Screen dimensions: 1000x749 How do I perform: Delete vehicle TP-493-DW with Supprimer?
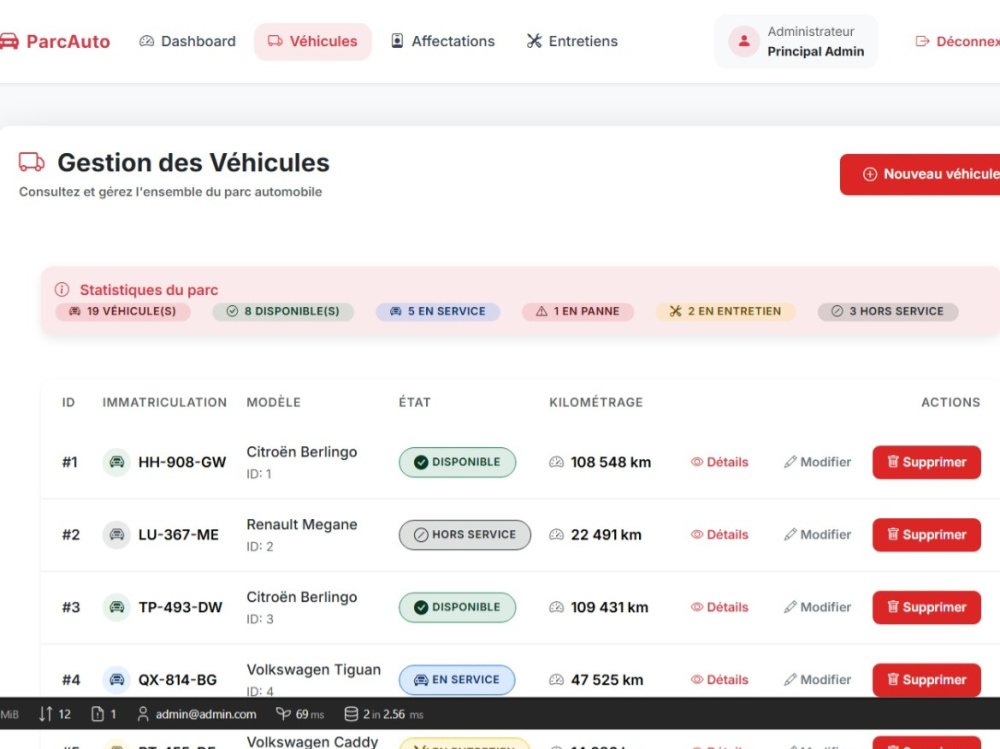[x=927, y=607]
